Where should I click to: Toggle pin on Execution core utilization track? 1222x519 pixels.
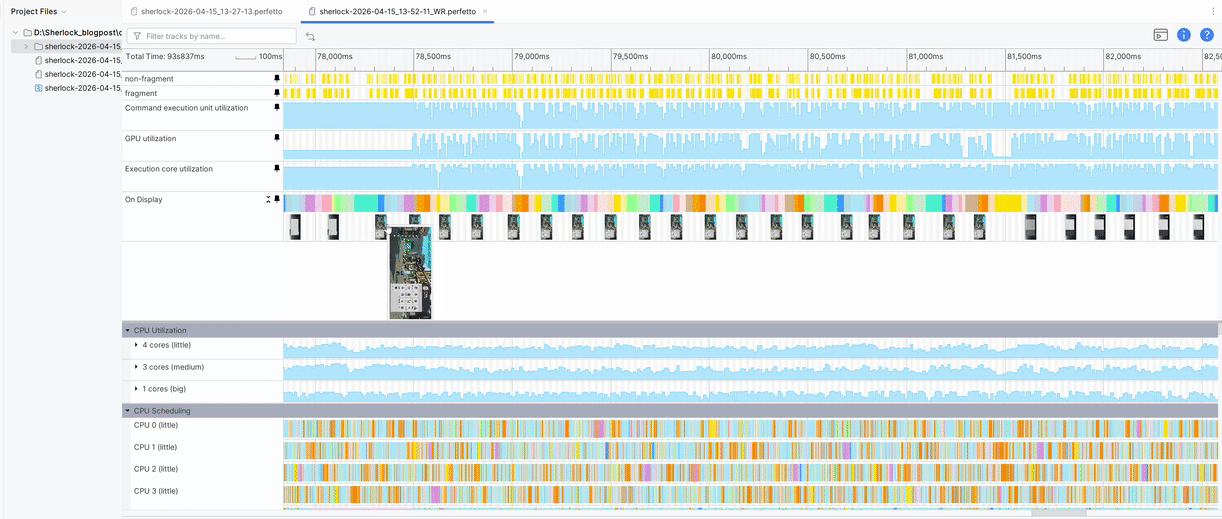[277, 169]
